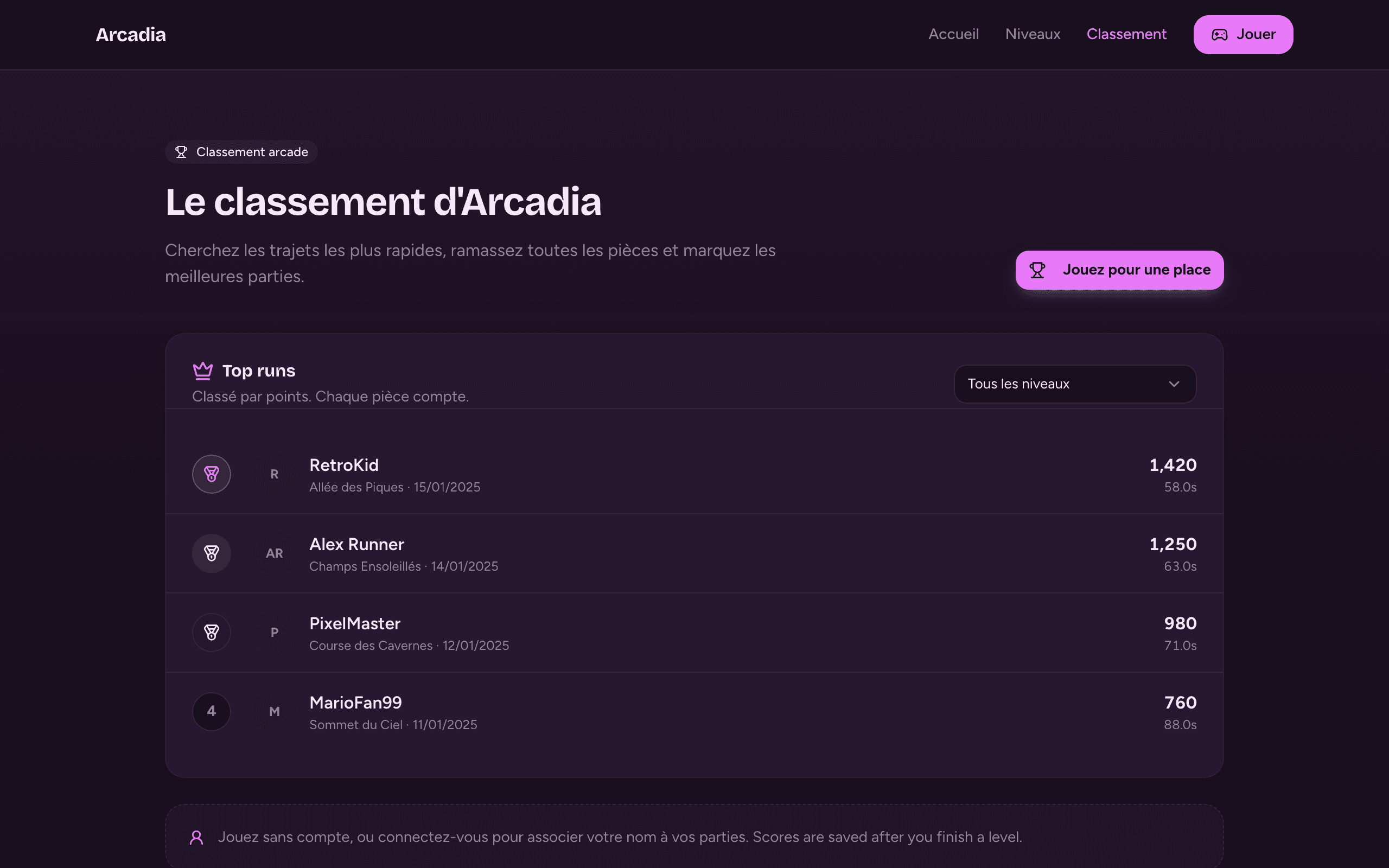Click the rank 4 badge for MarioFan99

[211, 712]
